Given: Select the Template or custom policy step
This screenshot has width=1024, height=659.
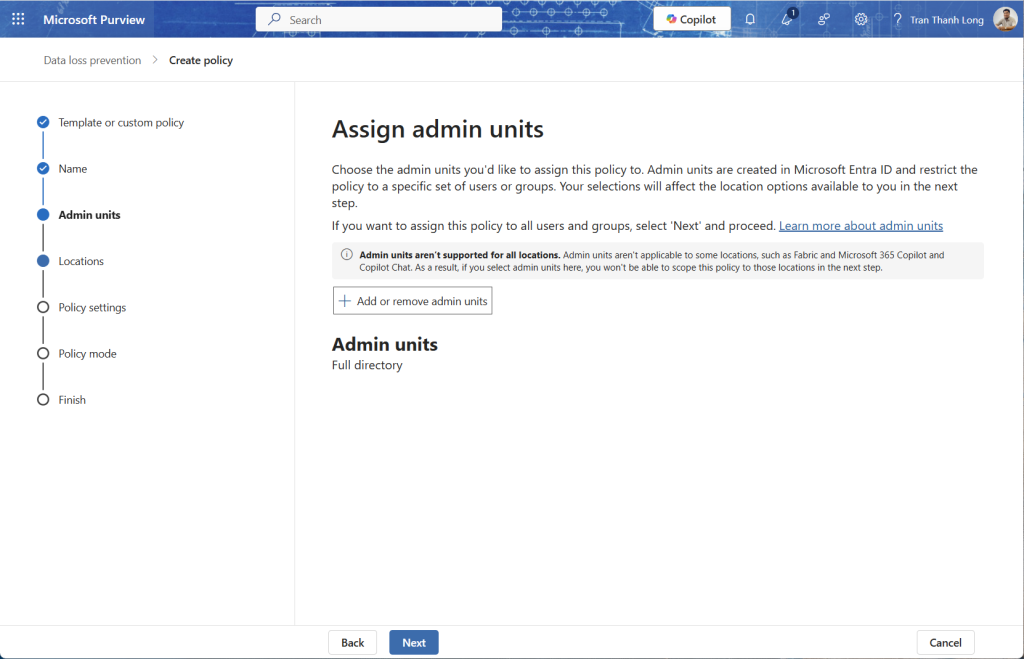Looking at the screenshot, I should [121, 123].
